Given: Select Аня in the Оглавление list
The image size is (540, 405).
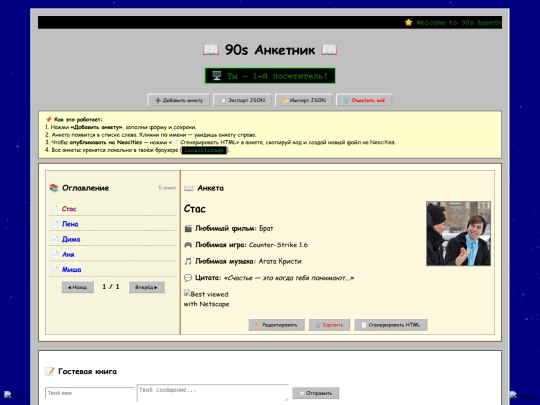Looking at the screenshot, I should tap(68, 254).
